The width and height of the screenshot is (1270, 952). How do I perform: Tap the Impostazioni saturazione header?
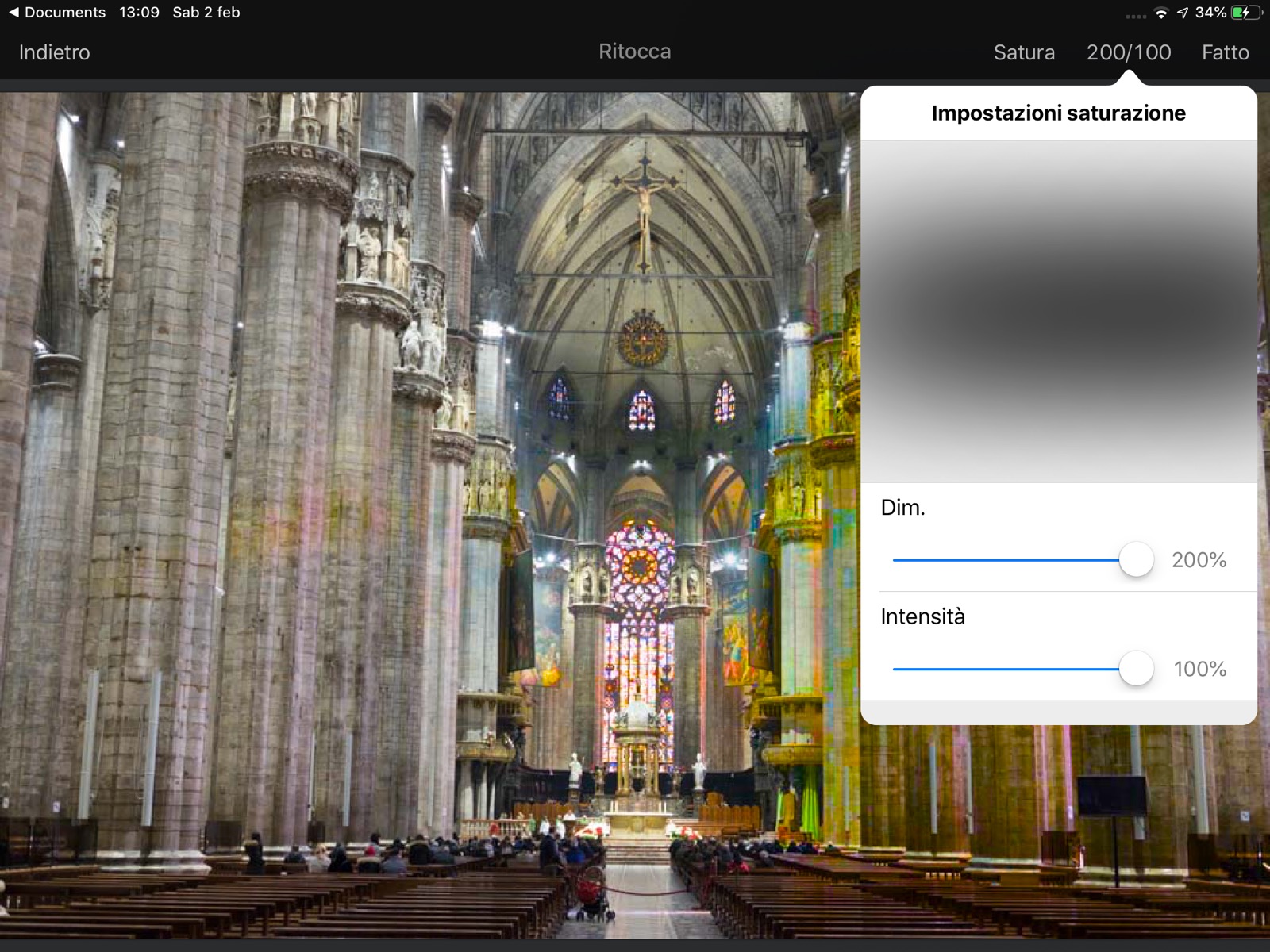(x=1059, y=113)
